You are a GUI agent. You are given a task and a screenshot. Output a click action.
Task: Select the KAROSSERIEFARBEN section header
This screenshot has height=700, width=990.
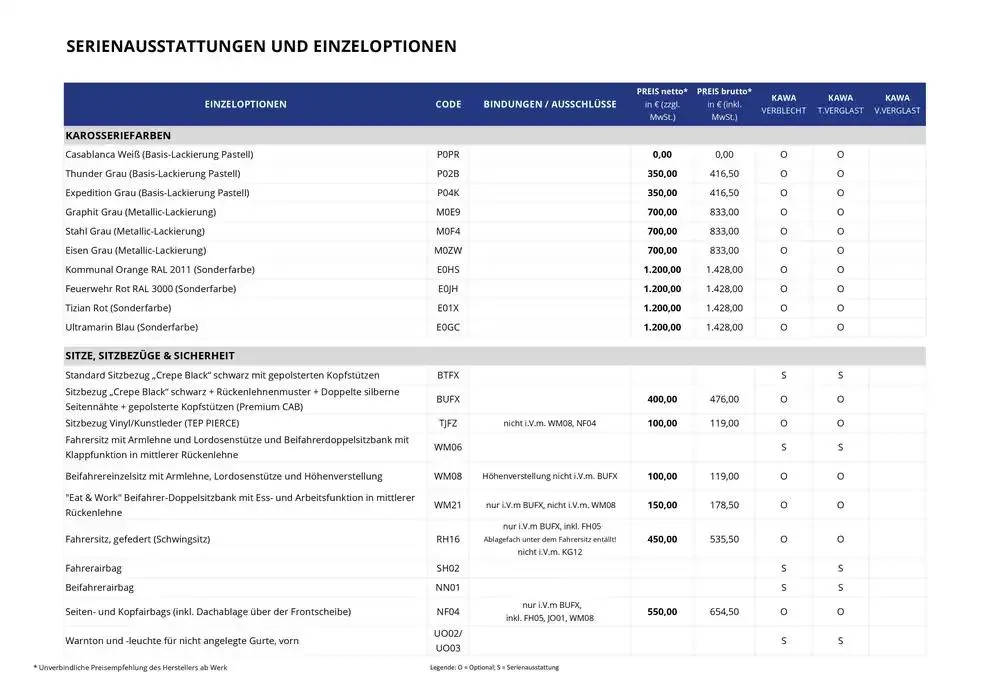124,135
